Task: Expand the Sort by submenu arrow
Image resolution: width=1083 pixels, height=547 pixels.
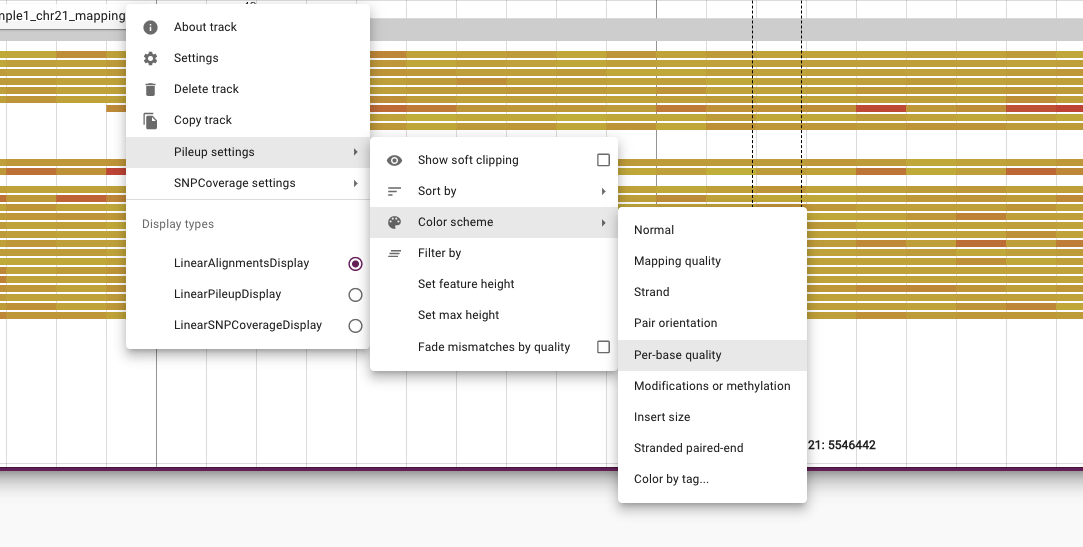Action: tap(603, 191)
